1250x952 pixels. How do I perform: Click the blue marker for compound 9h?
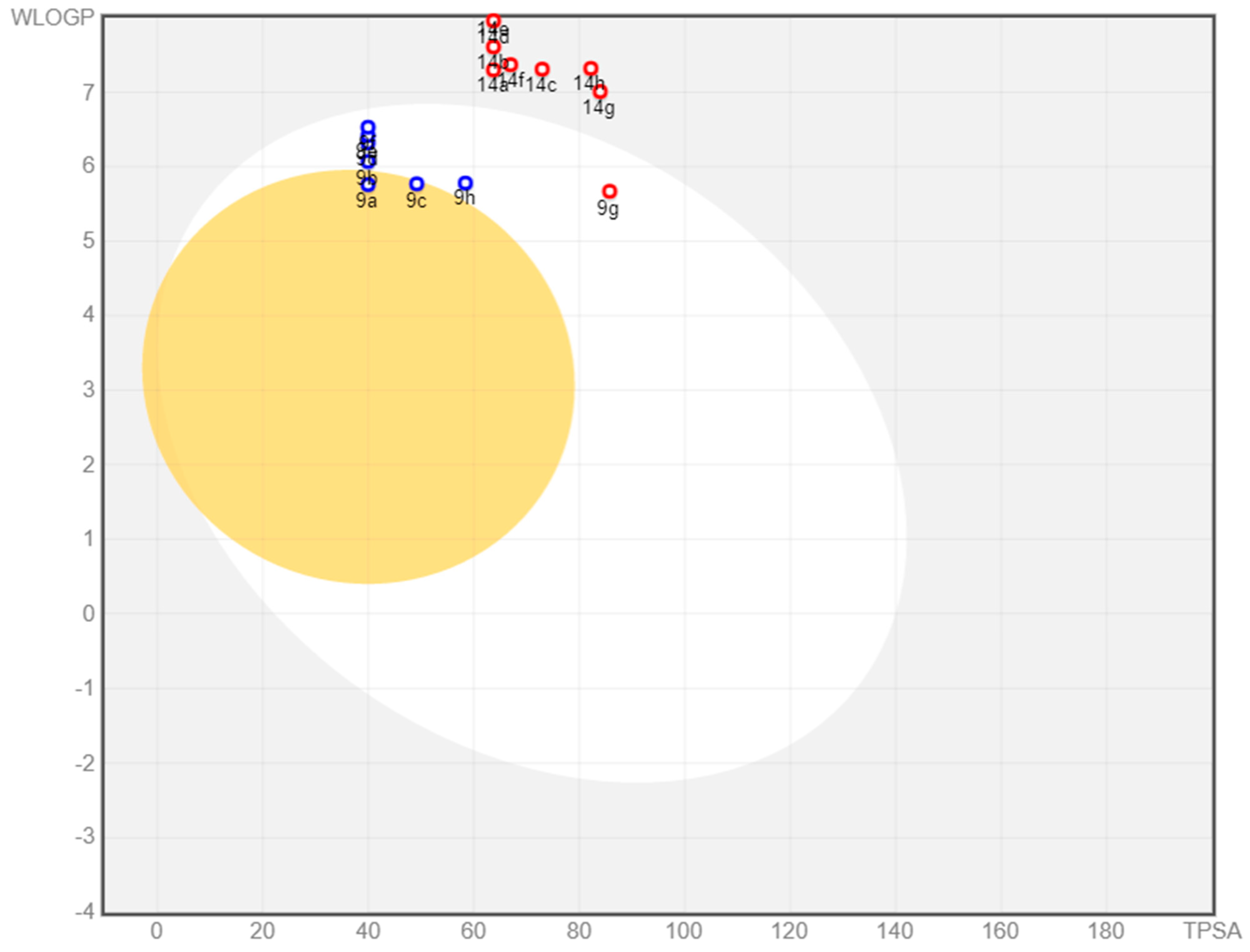tap(466, 183)
